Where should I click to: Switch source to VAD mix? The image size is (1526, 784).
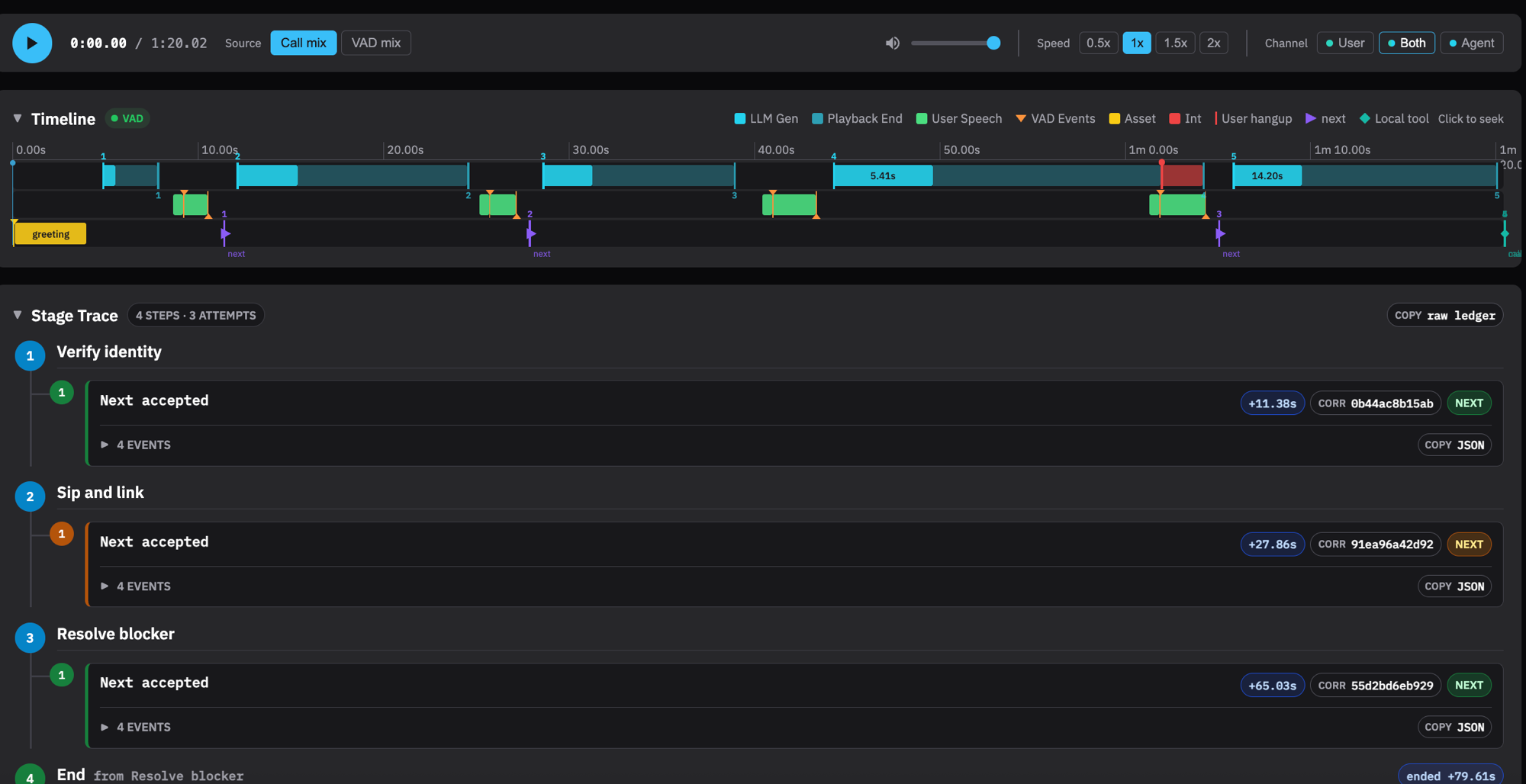point(376,43)
